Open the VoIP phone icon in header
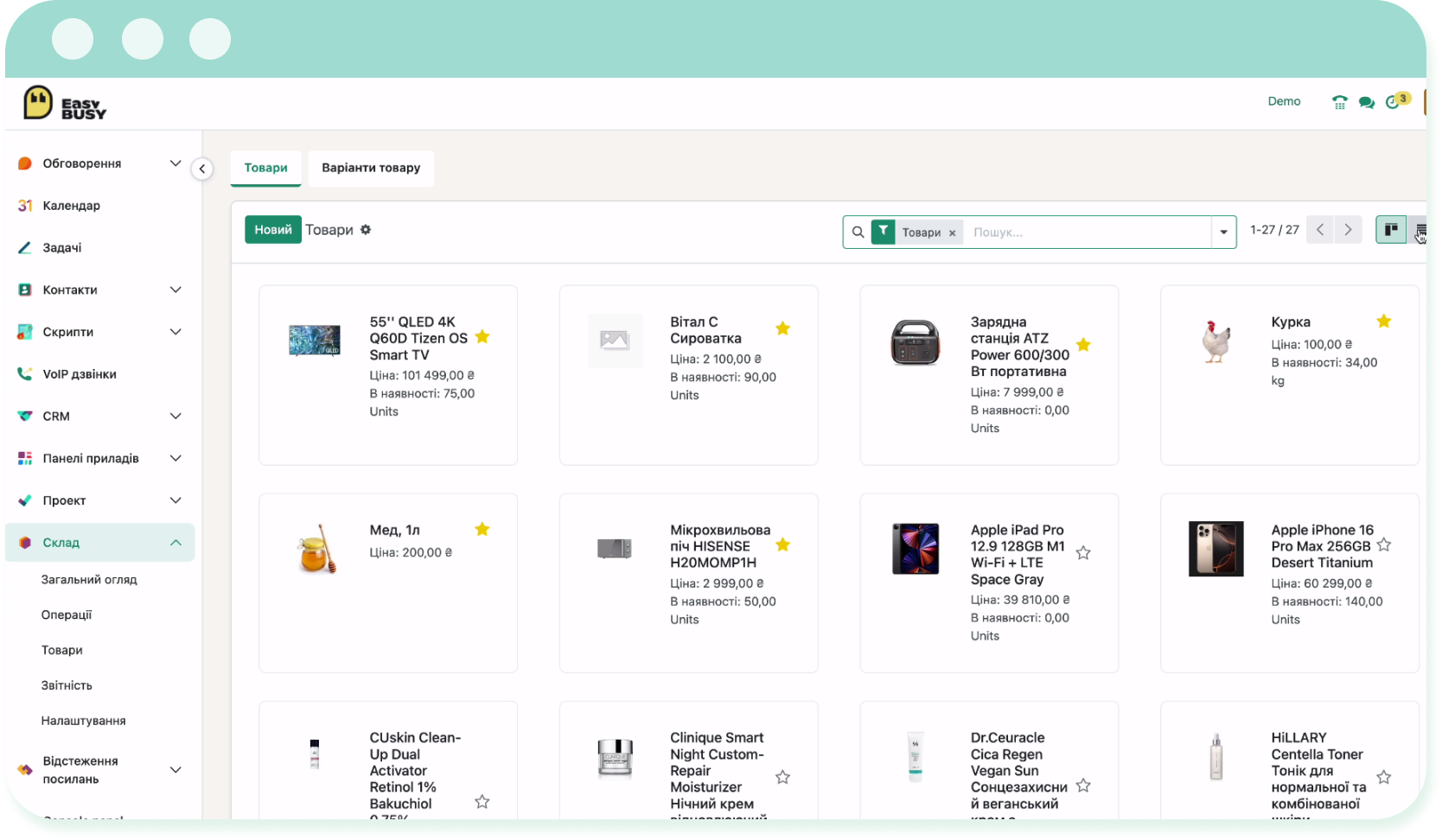Screen dimensions: 1442x840 point(1339,102)
